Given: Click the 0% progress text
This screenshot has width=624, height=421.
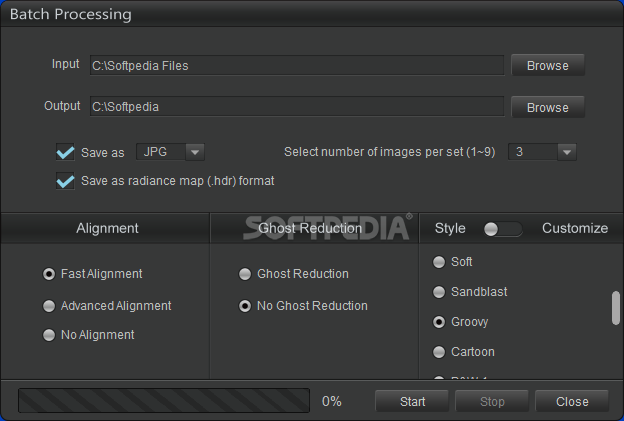Looking at the screenshot, I should point(332,401).
